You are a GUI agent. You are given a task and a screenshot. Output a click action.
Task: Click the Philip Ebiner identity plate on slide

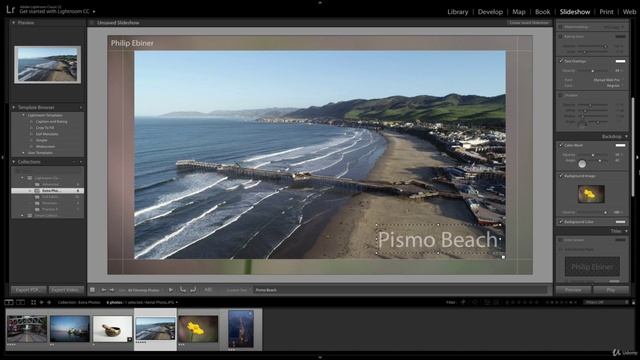click(132, 43)
